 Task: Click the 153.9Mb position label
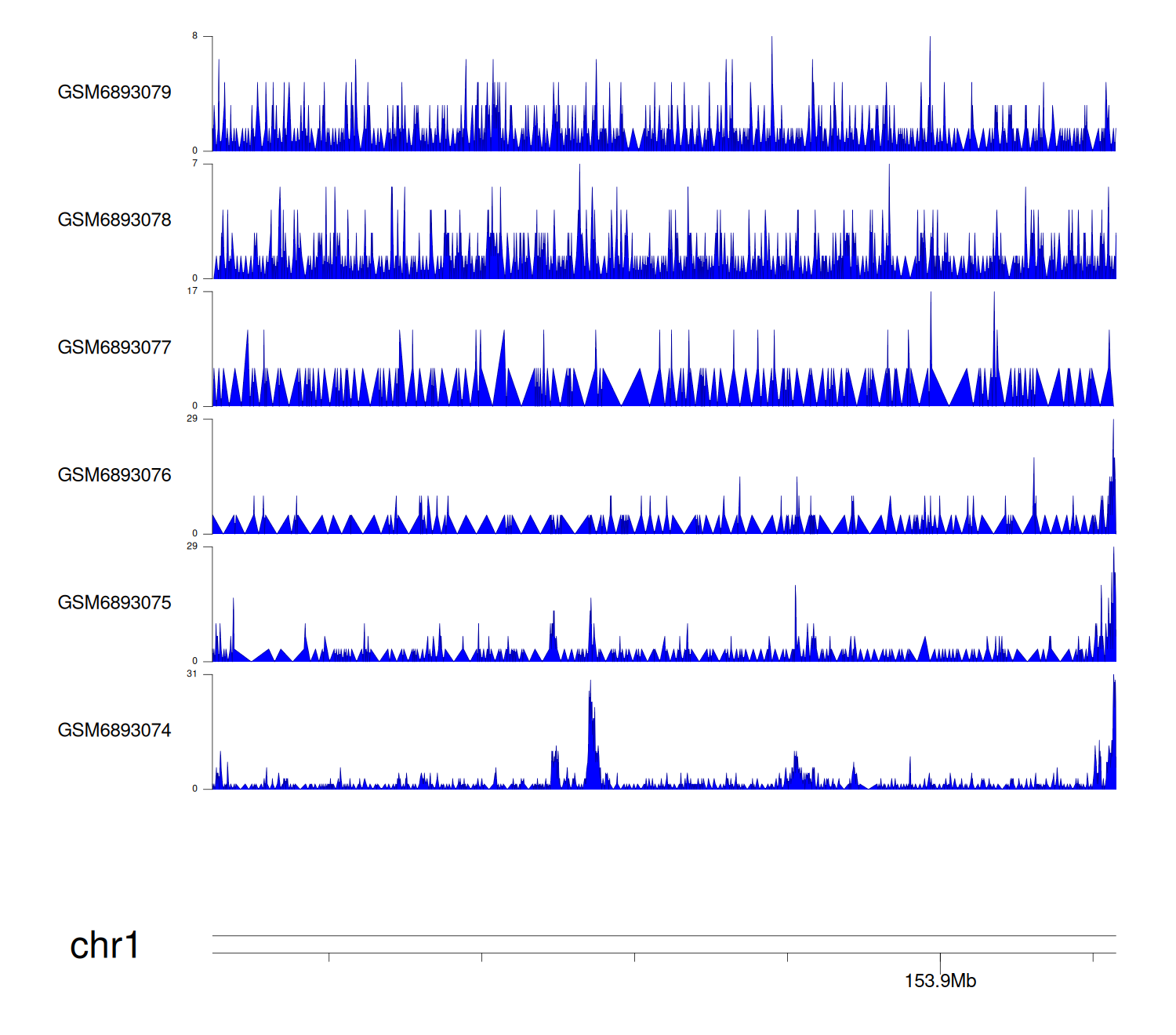[x=940, y=981]
